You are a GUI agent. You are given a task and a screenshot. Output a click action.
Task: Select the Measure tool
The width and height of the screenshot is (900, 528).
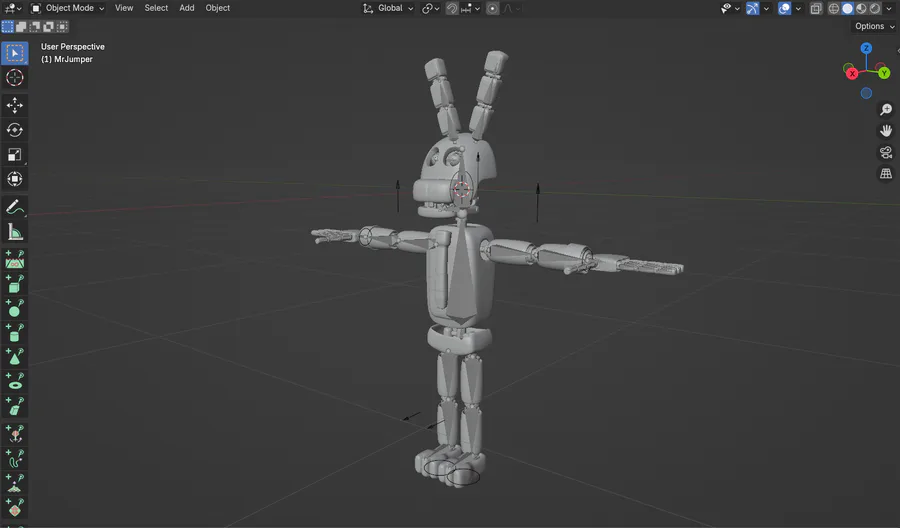15,232
